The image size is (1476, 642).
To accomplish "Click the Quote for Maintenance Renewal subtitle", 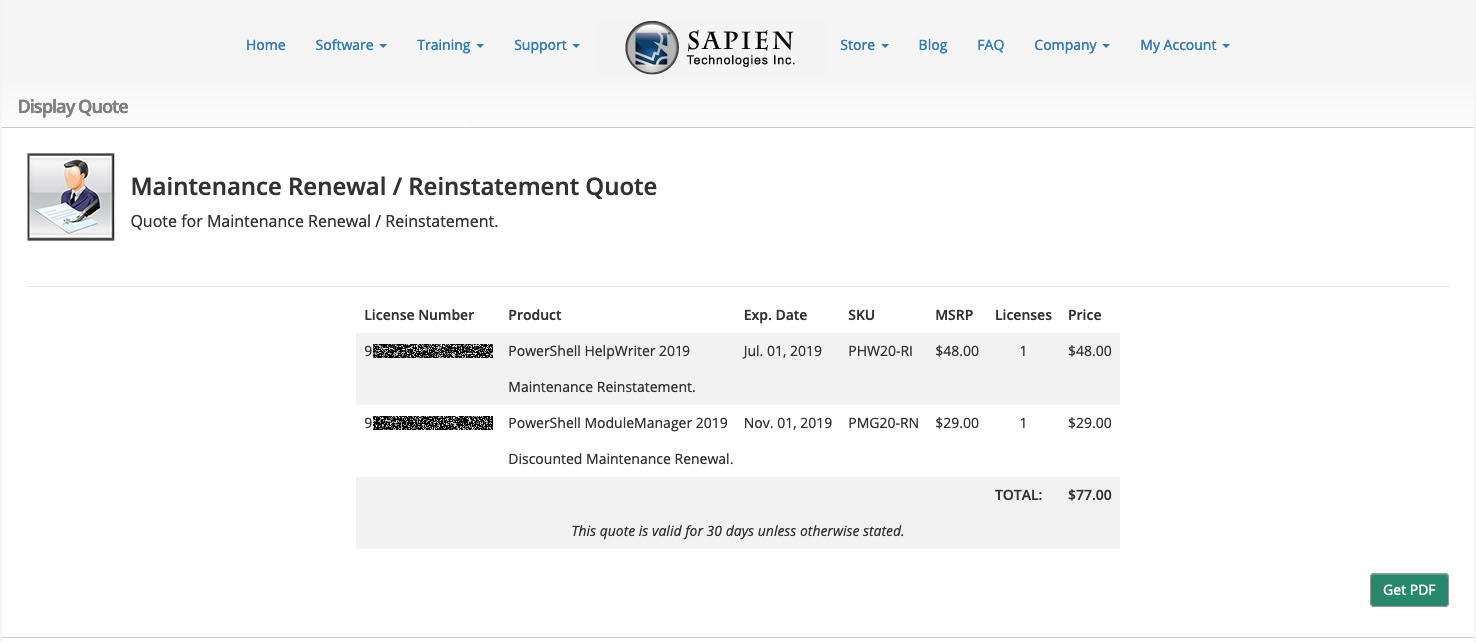I will tap(314, 221).
